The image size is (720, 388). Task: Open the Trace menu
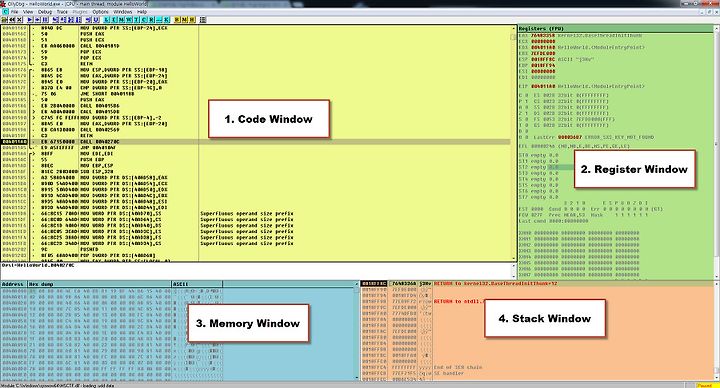click(62, 12)
